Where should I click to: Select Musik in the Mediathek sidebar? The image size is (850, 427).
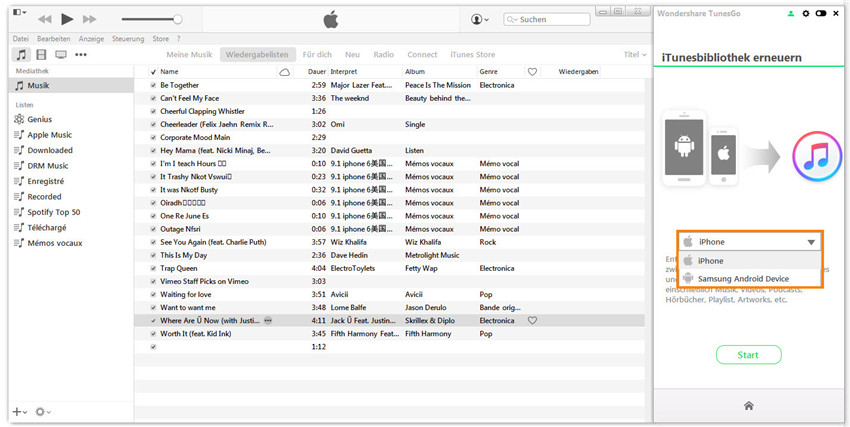(x=72, y=86)
